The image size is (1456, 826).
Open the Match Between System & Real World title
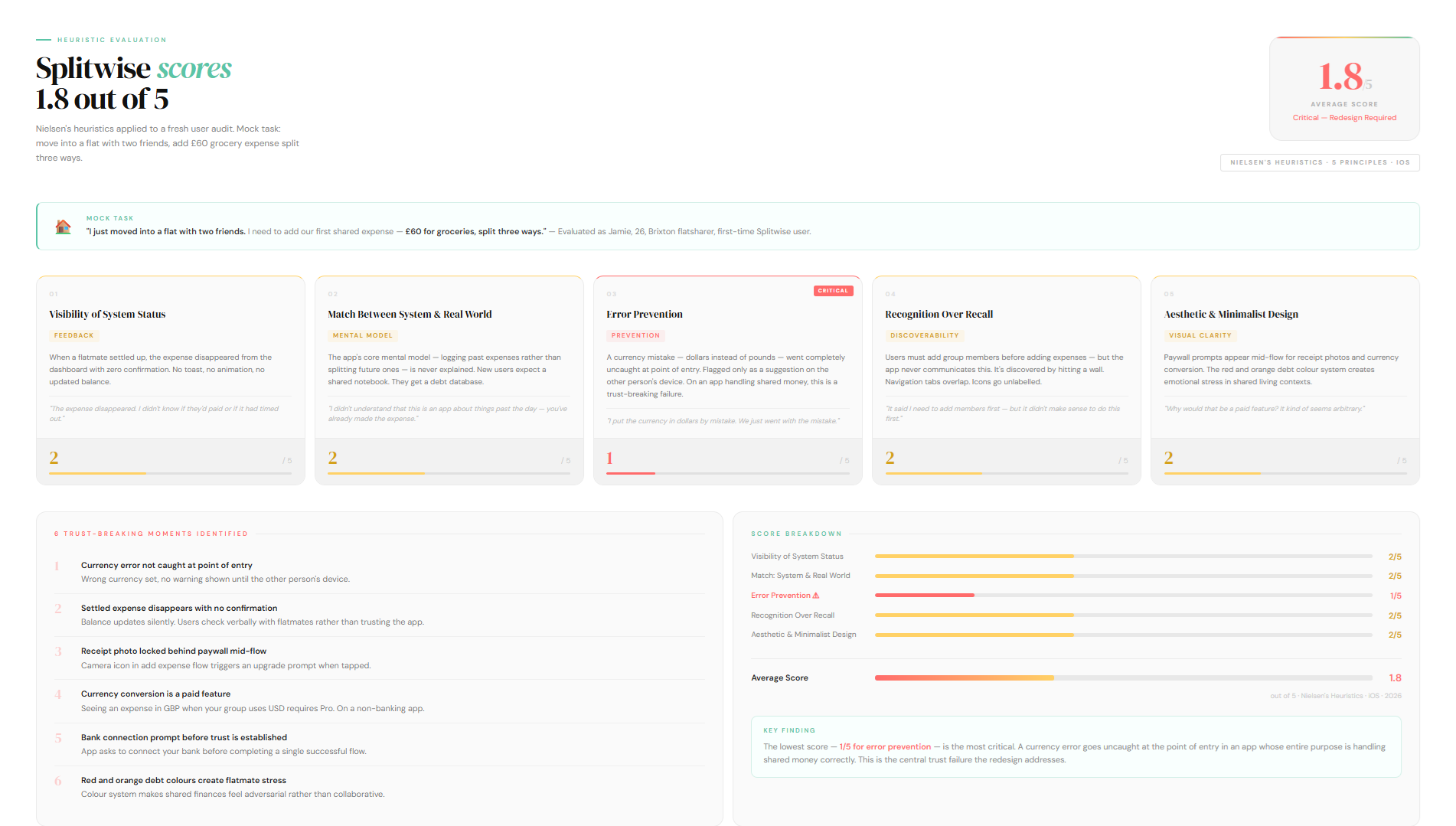[410, 315]
